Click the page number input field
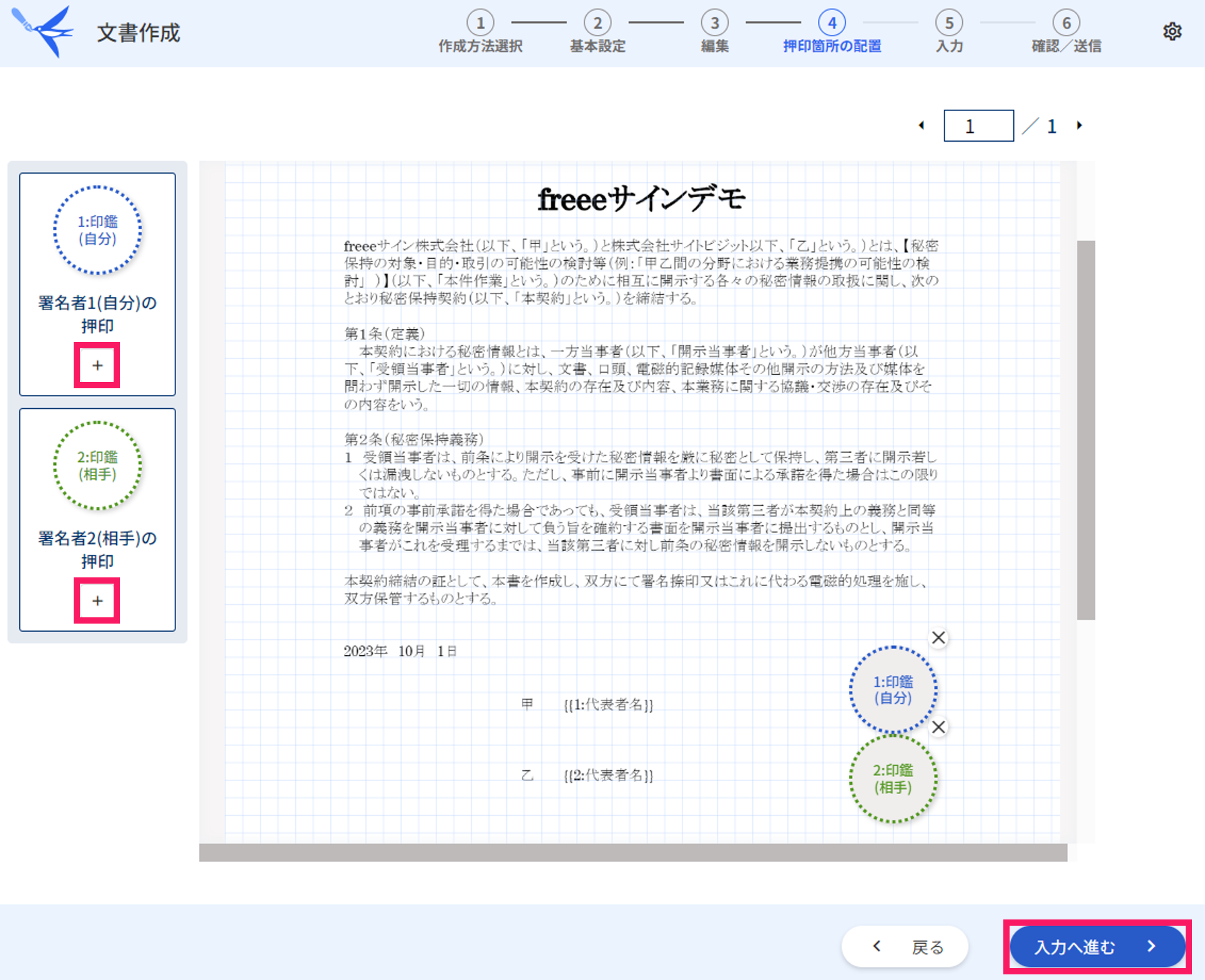 coord(978,125)
